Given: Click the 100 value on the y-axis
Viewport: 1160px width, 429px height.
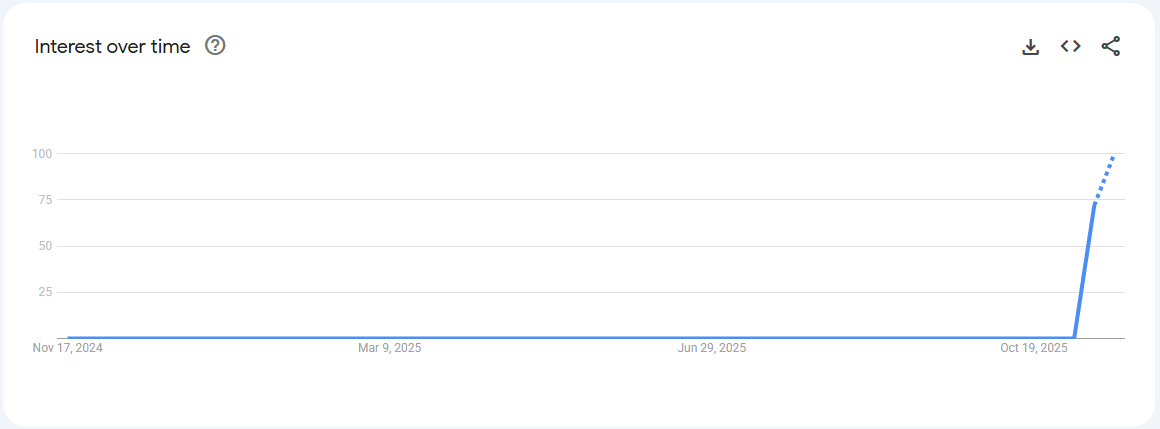Looking at the screenshot, I should coord(41,153).
